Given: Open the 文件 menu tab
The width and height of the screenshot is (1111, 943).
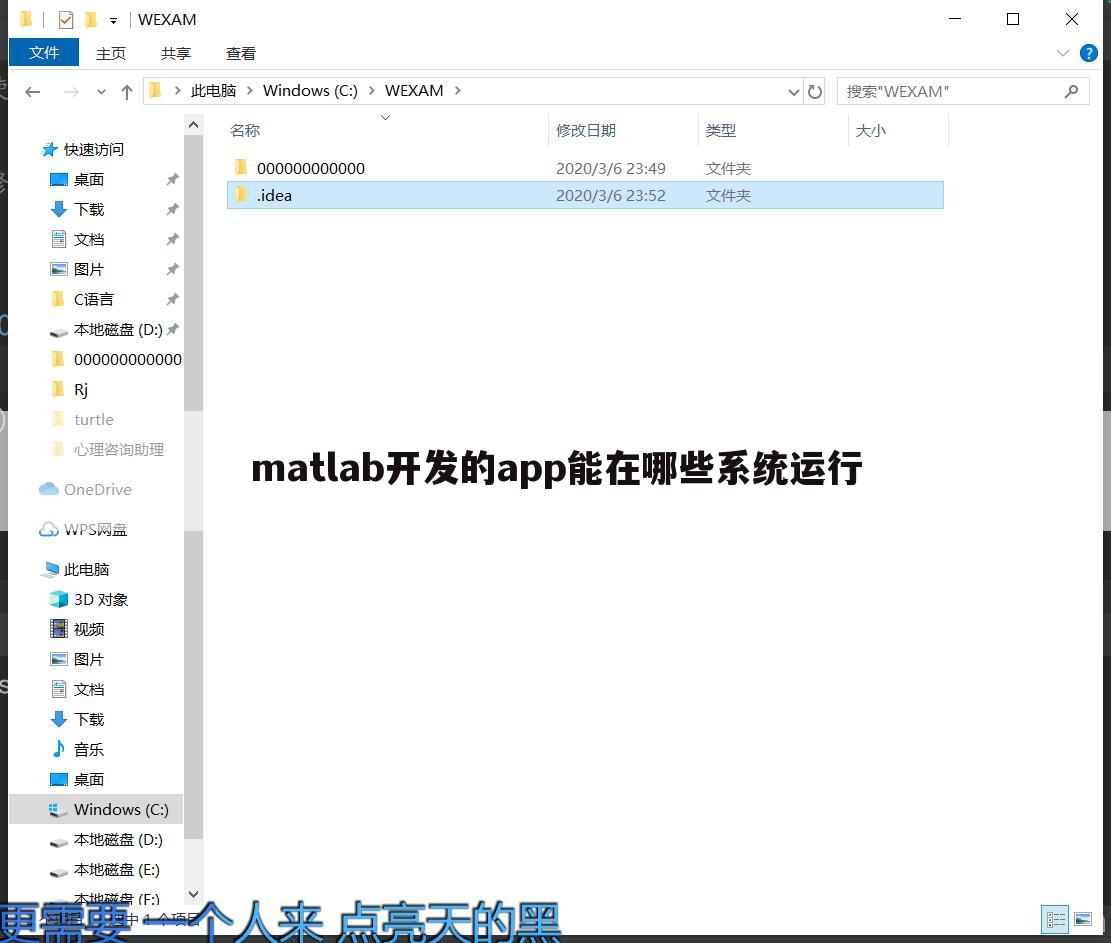Looking at the screenshot, I should coord(44,53).
